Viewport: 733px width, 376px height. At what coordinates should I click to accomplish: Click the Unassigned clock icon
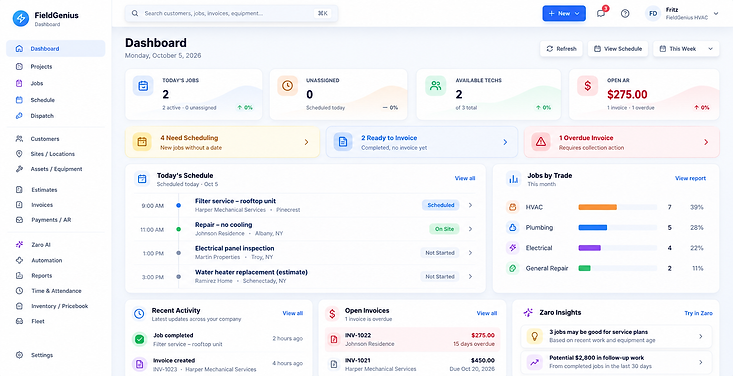tap(287, 86)
